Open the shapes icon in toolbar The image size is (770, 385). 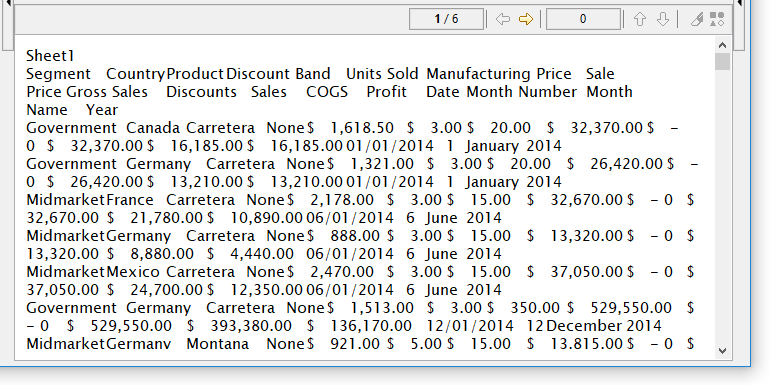(x=717, y=19)
